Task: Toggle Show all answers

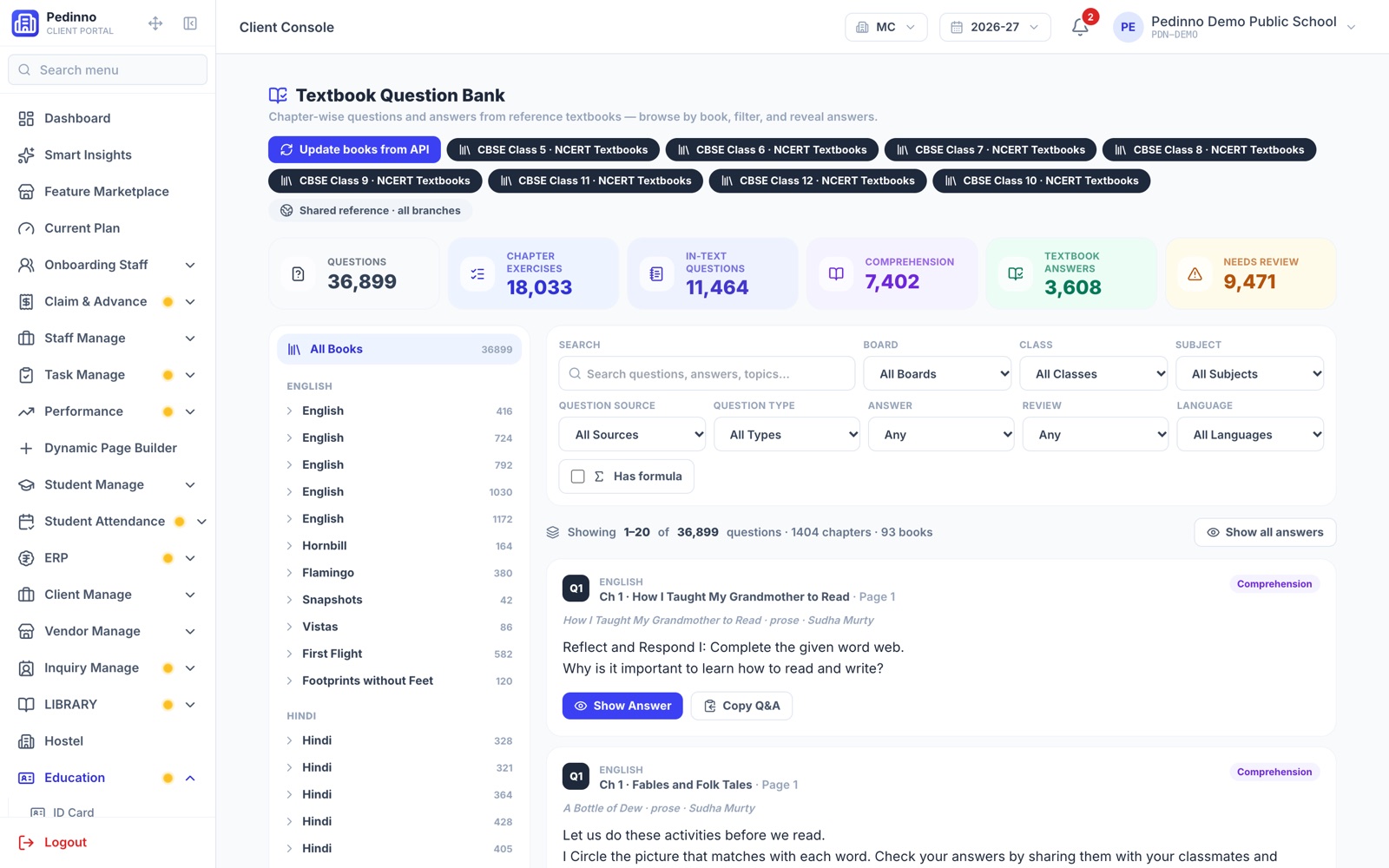Action: point(1265,532)
